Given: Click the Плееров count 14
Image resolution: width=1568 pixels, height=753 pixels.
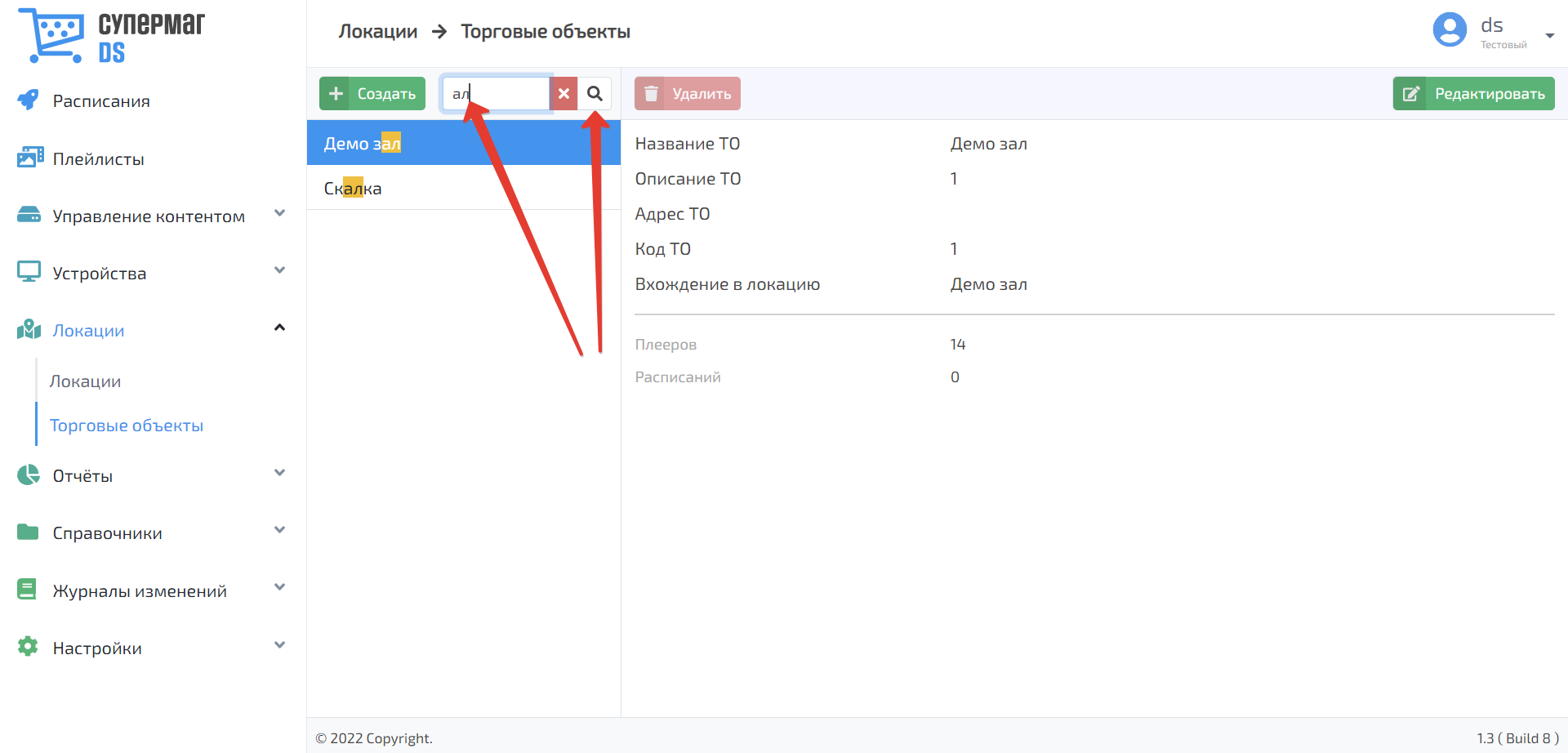Looking at the screenshot, I should 958,345.
